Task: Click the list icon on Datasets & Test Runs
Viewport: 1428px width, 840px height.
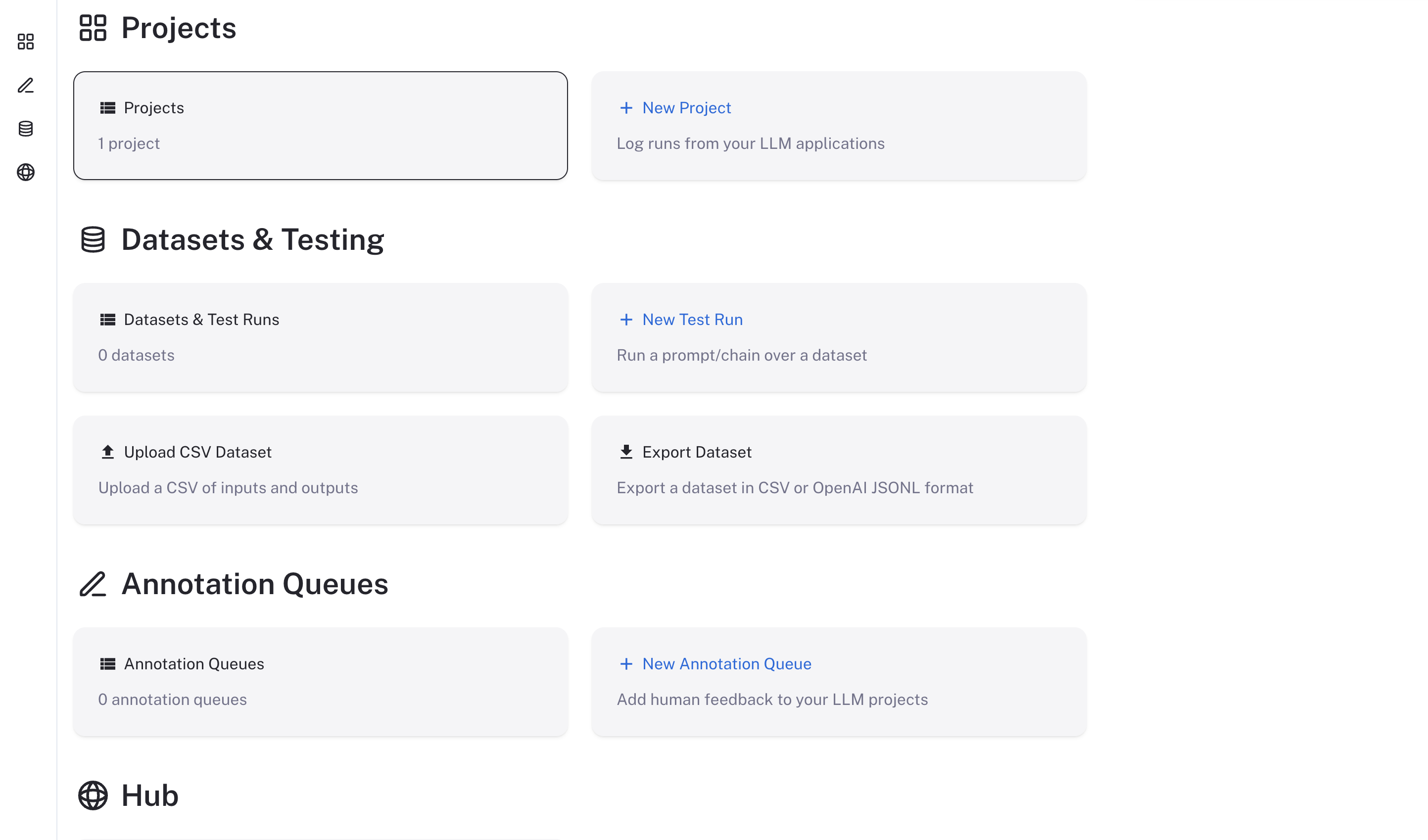Action: point(108,320)
